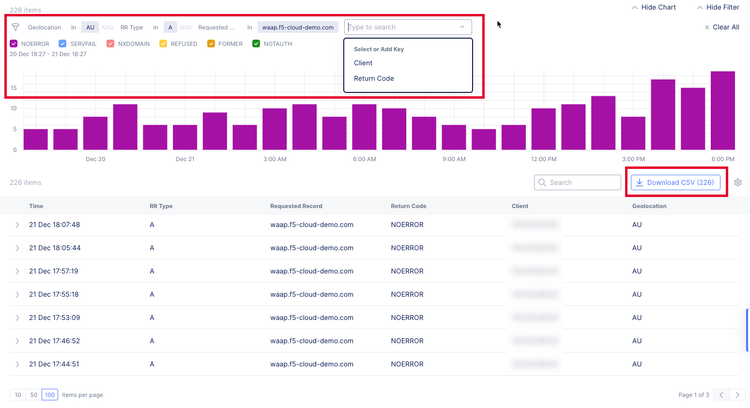
Task: Go to next page arrow
Action: [x=736, y=395]
